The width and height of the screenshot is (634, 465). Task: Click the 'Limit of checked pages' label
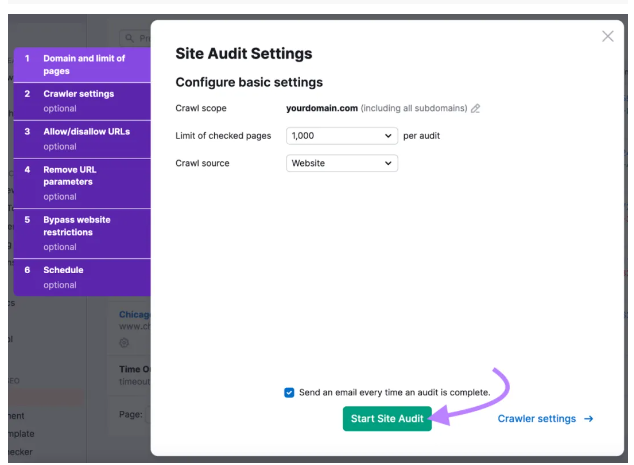pyautogui.click(x=223, y=136)
